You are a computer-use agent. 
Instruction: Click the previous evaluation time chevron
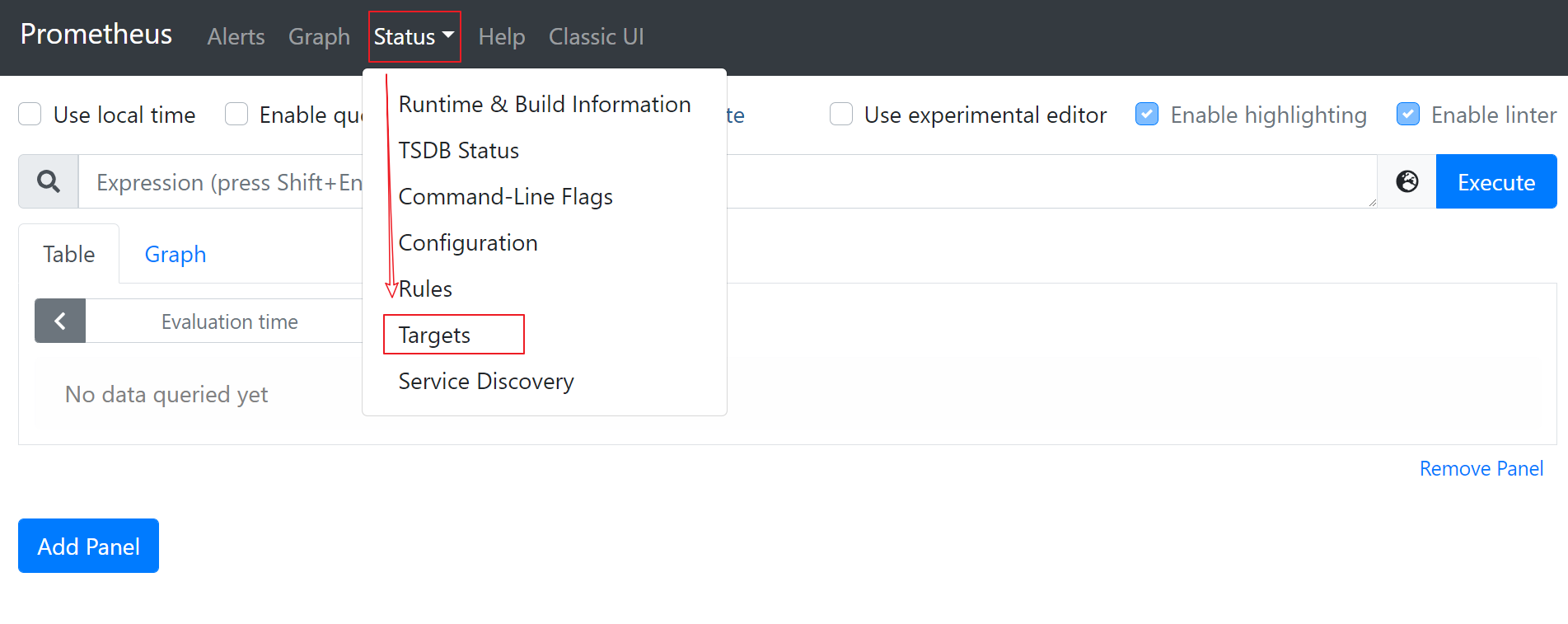(x=60, y=321)
